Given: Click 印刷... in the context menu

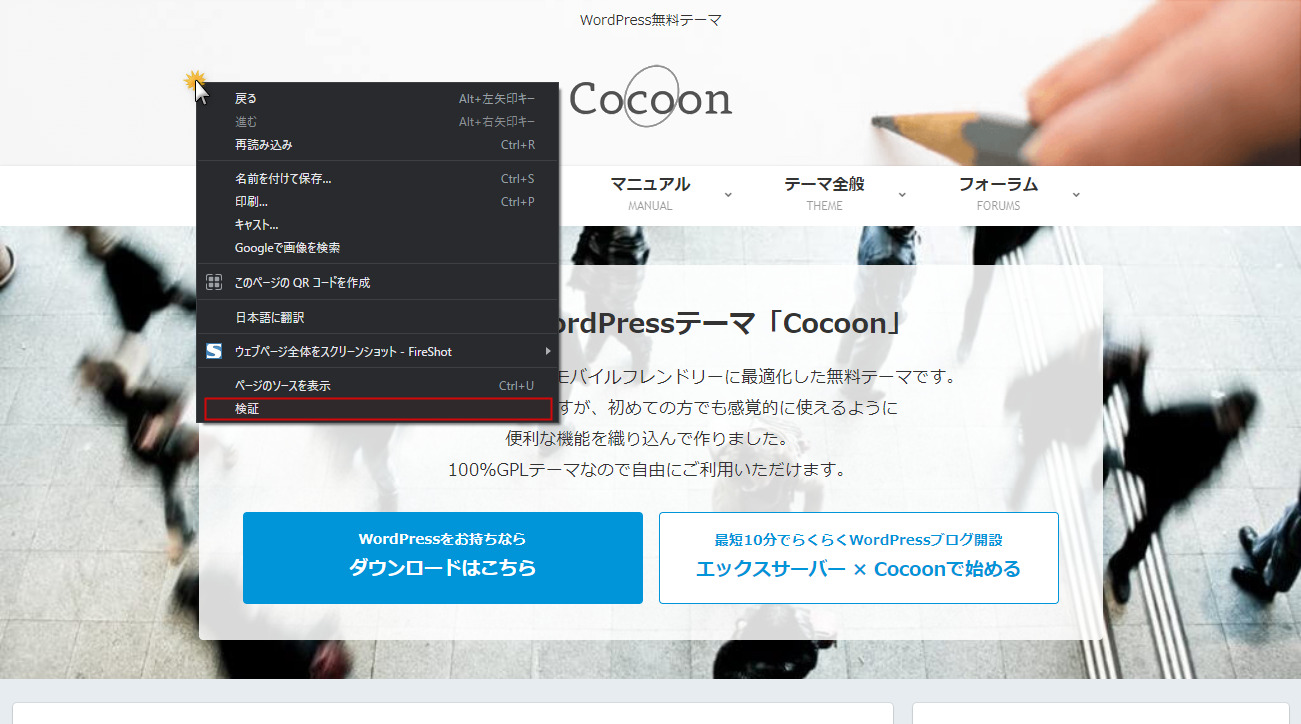Looking at the screenshot, I should point(377,201).
